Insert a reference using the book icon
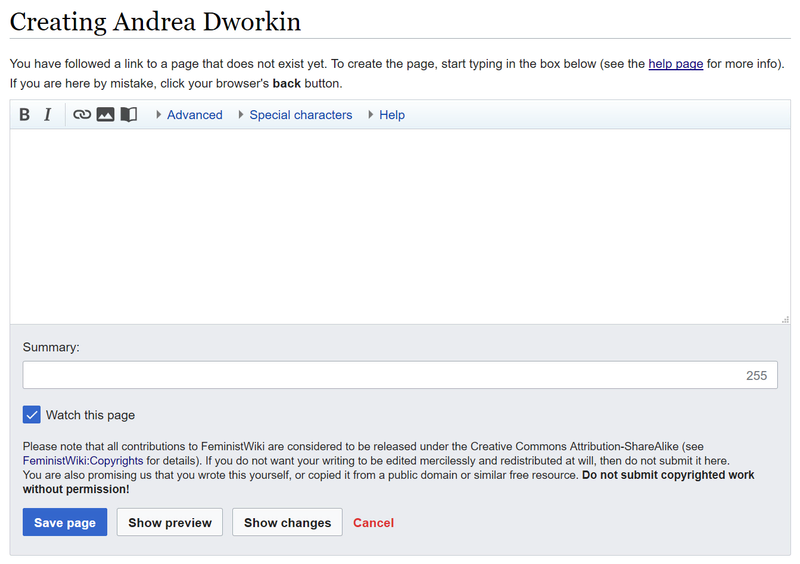Viewport: 800px width, 564px height. (129, 115)
